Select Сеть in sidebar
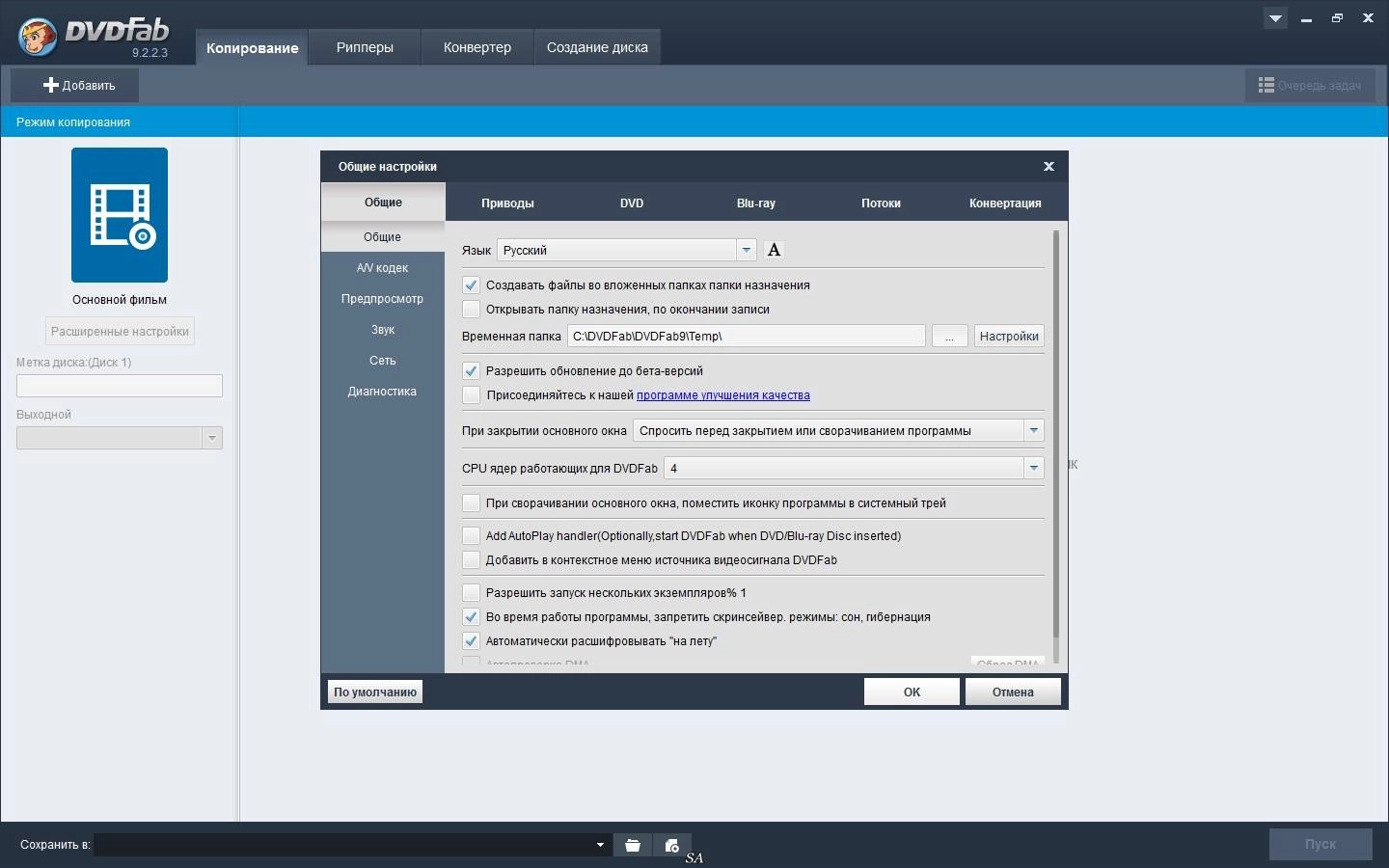The width and height of the screenshot is (1389, 868). [x=382, y=361]
